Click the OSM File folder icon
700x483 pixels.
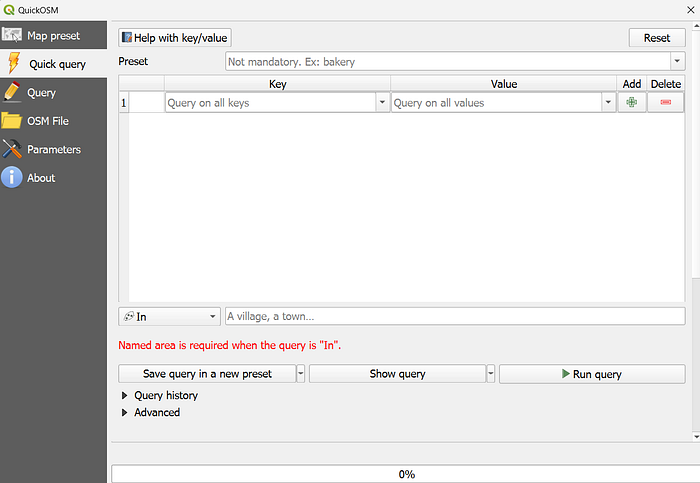click(11, 121)
